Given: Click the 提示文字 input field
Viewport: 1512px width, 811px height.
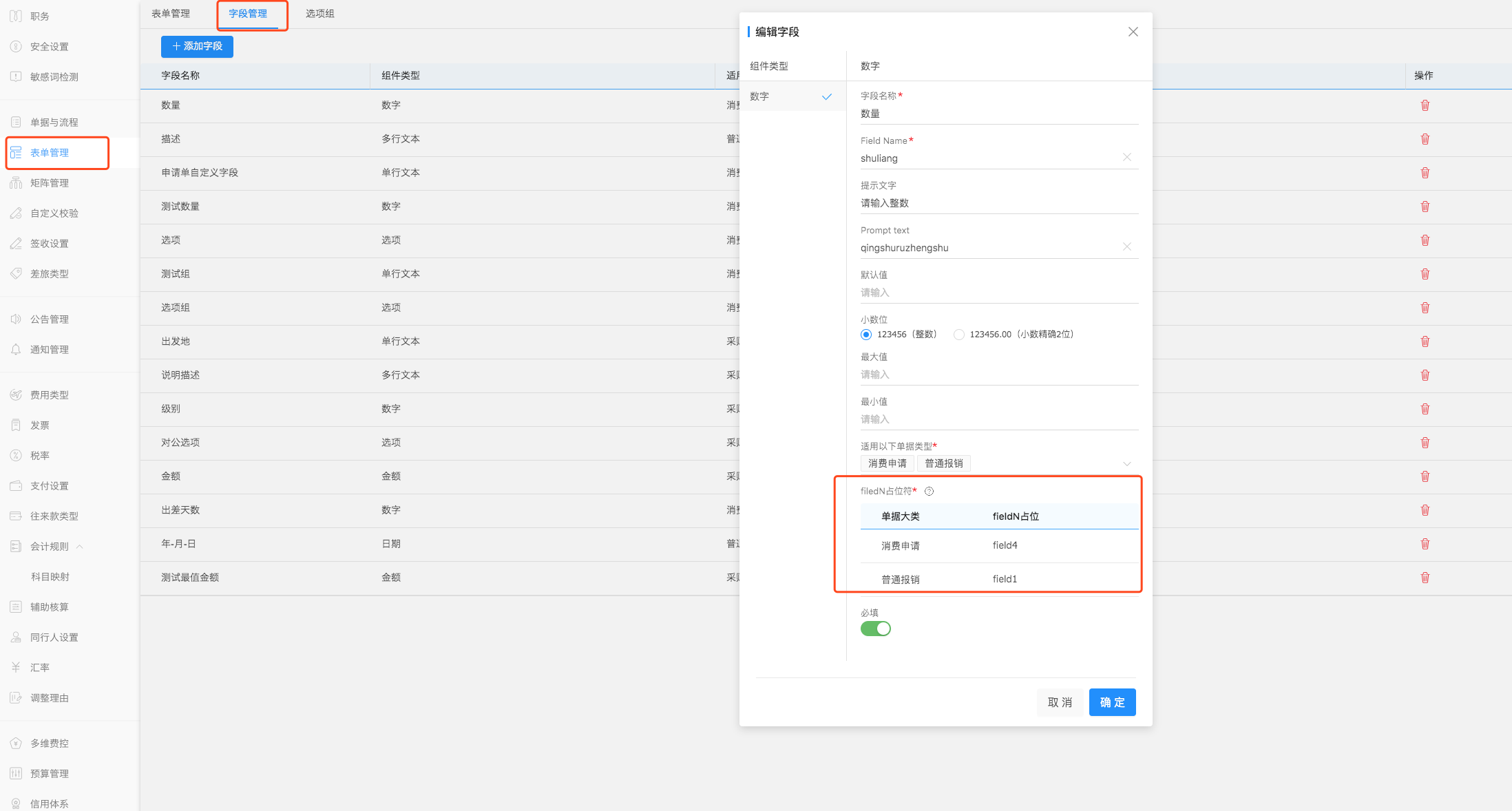Looking at the screenshot, I should click(1000, 203).
